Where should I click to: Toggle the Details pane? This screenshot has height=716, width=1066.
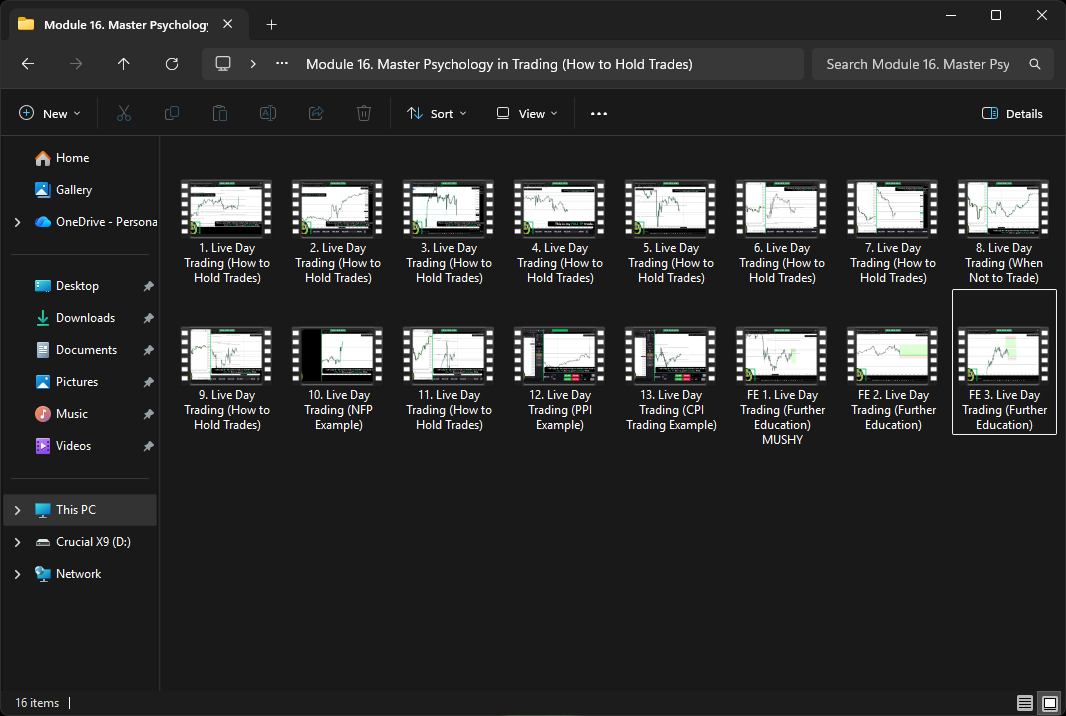(1012, 114)
